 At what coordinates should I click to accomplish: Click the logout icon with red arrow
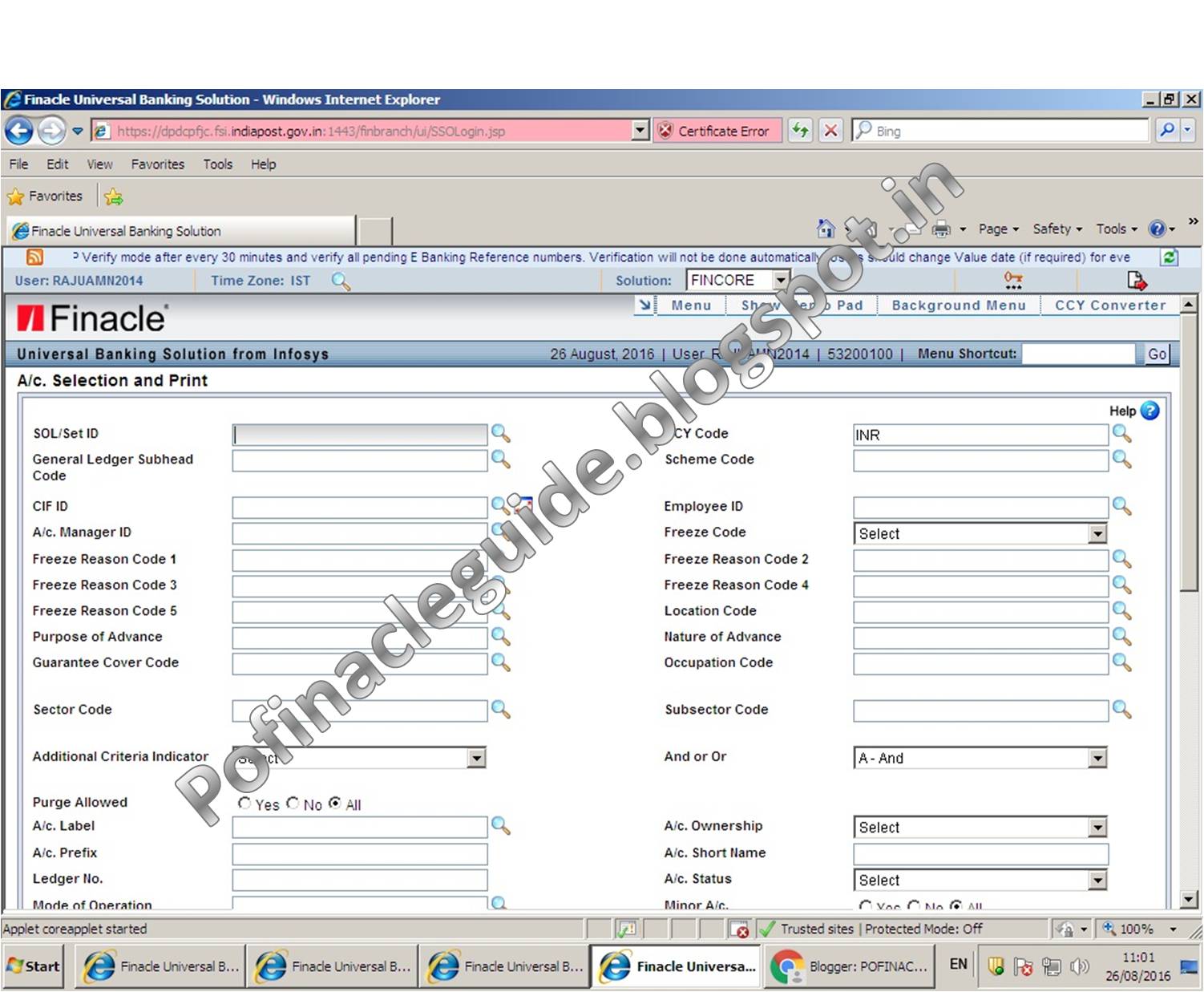(1137, 280)
